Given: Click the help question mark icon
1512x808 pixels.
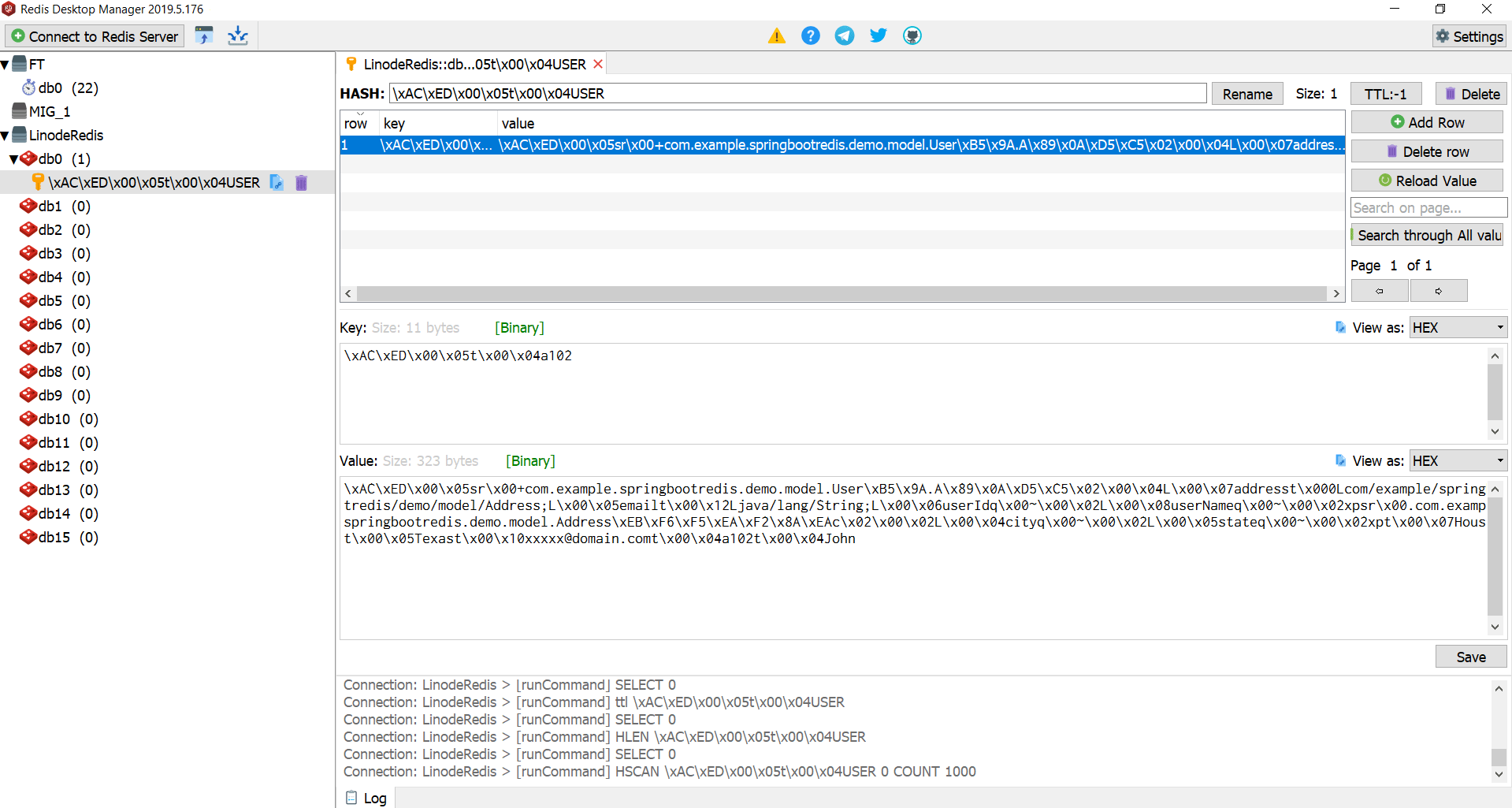Looking at the screenshot, I should (811, 35).
